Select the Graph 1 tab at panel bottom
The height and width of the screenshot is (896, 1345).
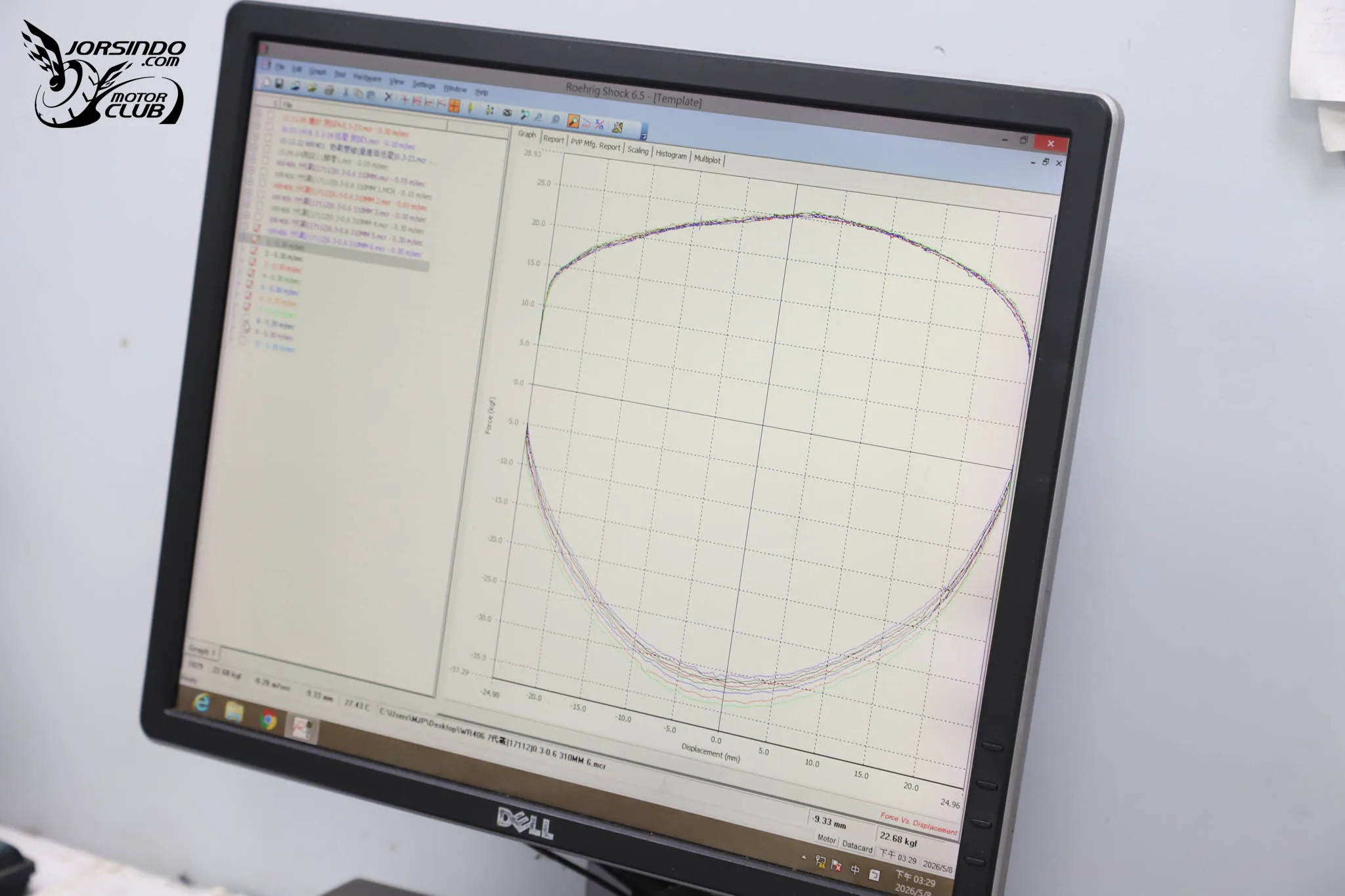pos(202,651)
